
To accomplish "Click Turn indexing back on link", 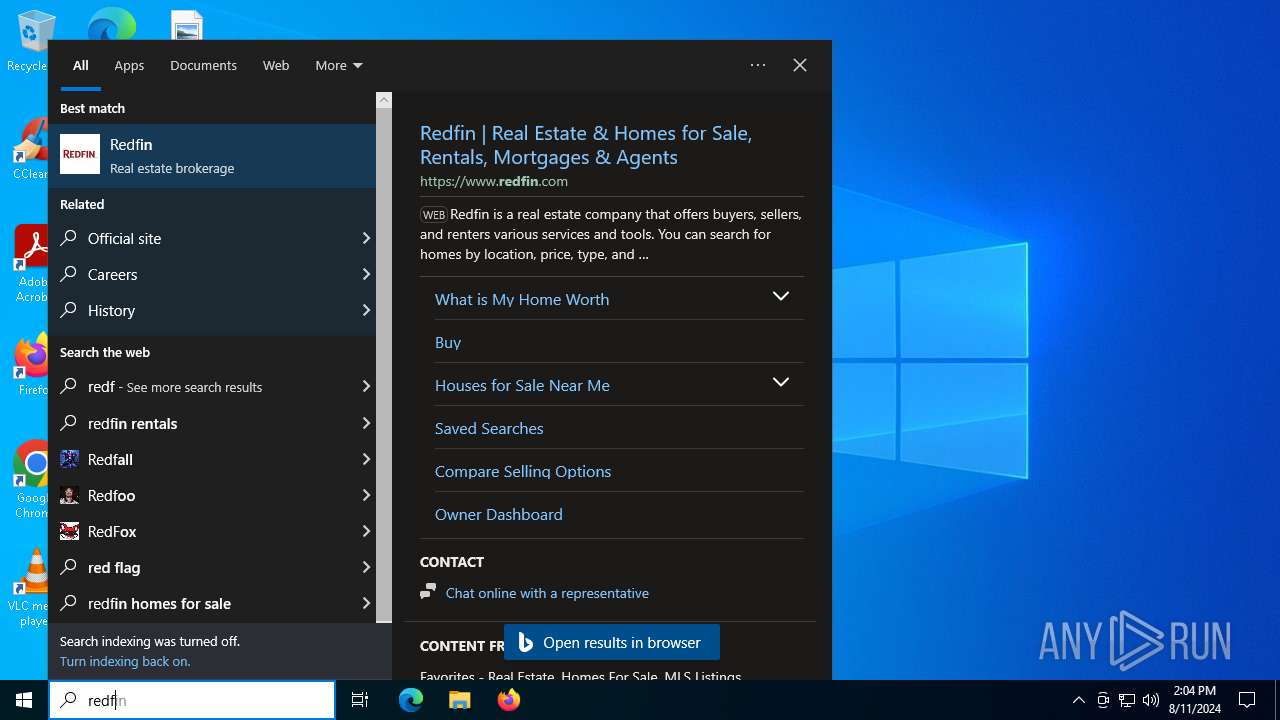I will click(x=125, y=661).
